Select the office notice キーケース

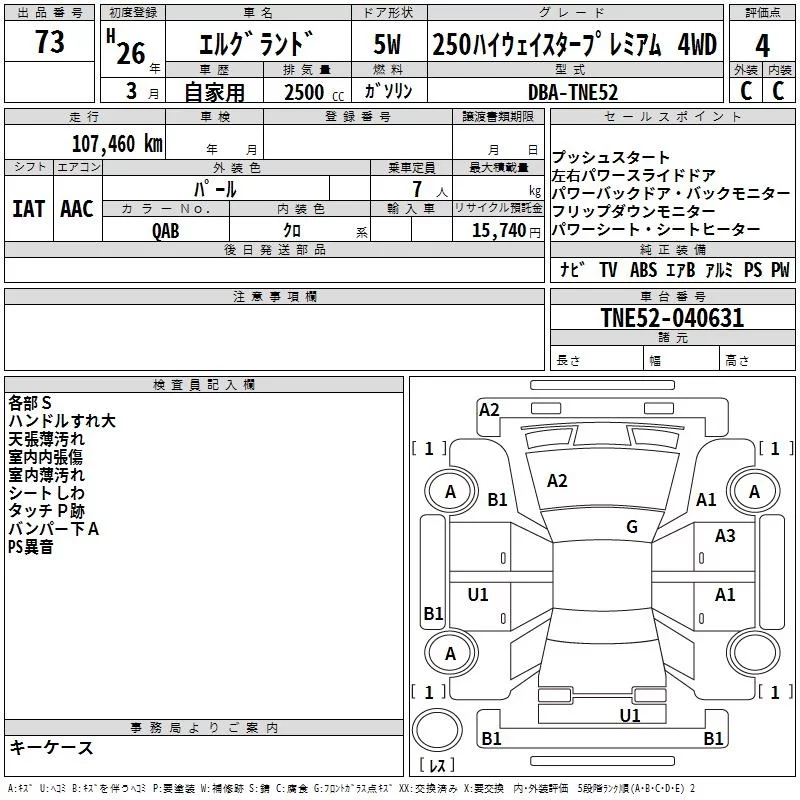(x=52, y=747)
